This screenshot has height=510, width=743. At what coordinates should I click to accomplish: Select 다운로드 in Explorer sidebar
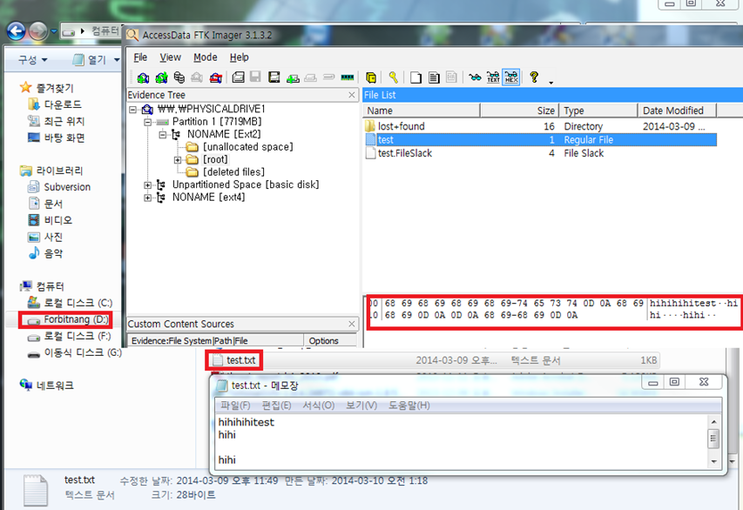55,104
